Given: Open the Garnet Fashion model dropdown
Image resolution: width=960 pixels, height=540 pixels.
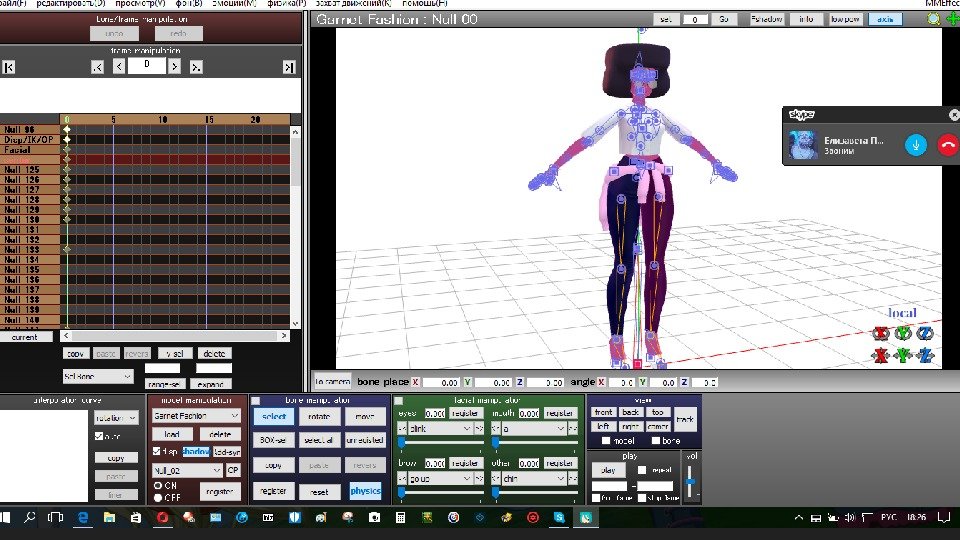Looking at the screenshot, I should pos(196,416).
